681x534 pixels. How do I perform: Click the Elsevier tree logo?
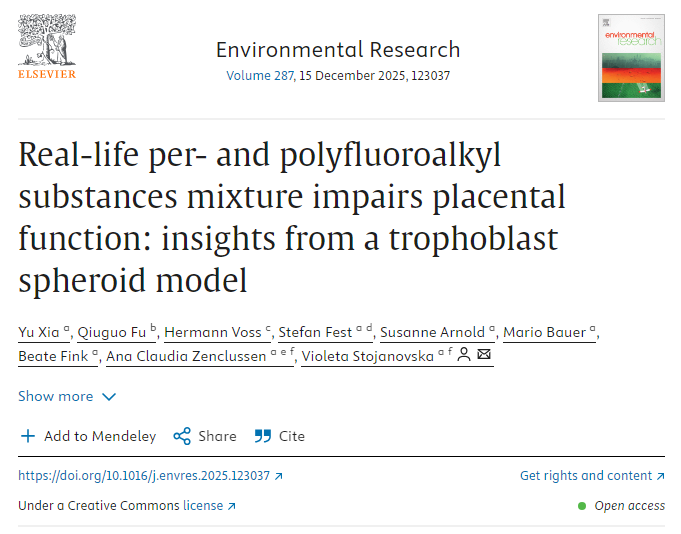point(47,41)
